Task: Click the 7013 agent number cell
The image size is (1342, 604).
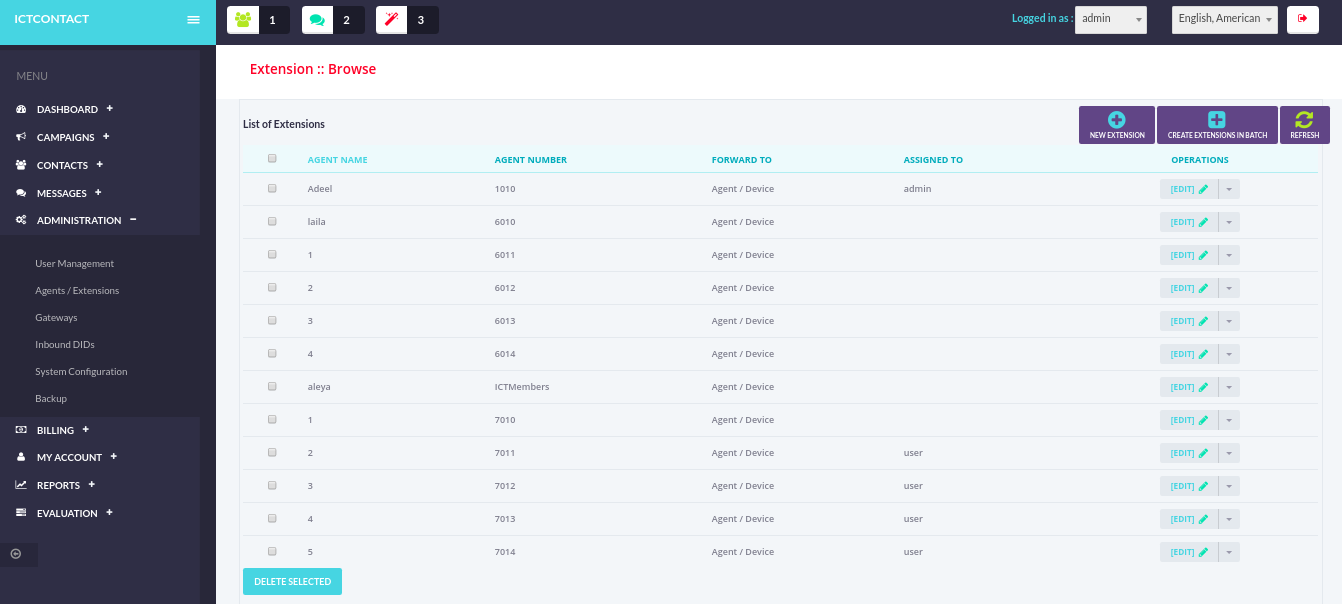Action: [x=505, y=519]
